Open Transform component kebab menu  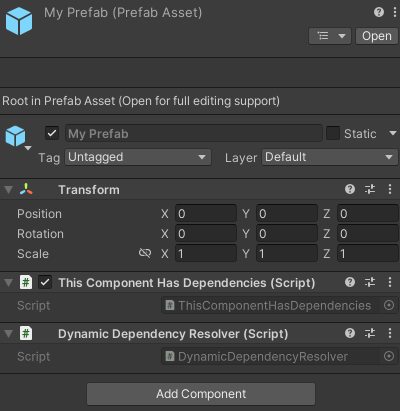click(390, 189)
